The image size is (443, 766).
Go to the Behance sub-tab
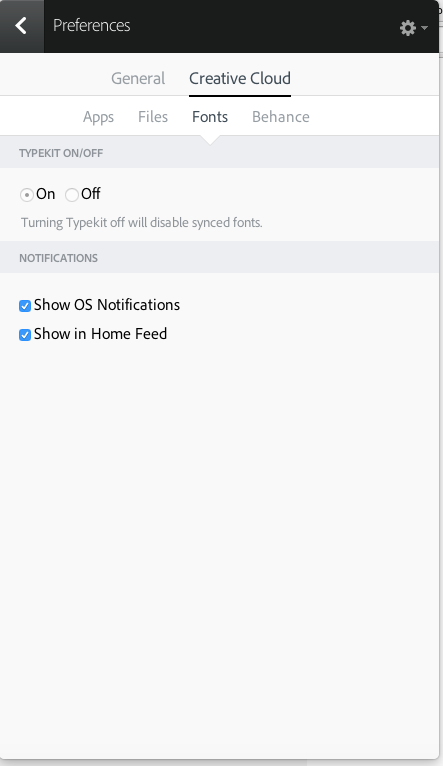click(281, 117)
